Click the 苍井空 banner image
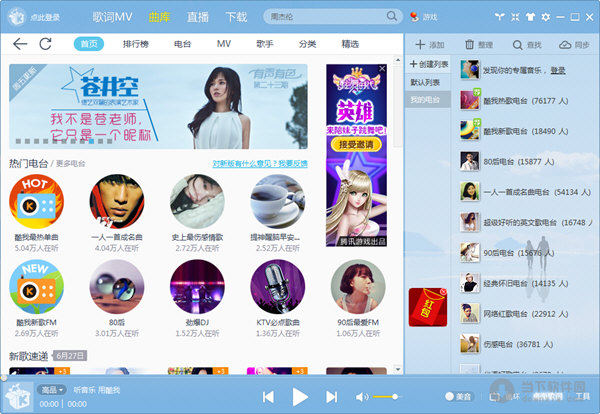 coord(158,106)
